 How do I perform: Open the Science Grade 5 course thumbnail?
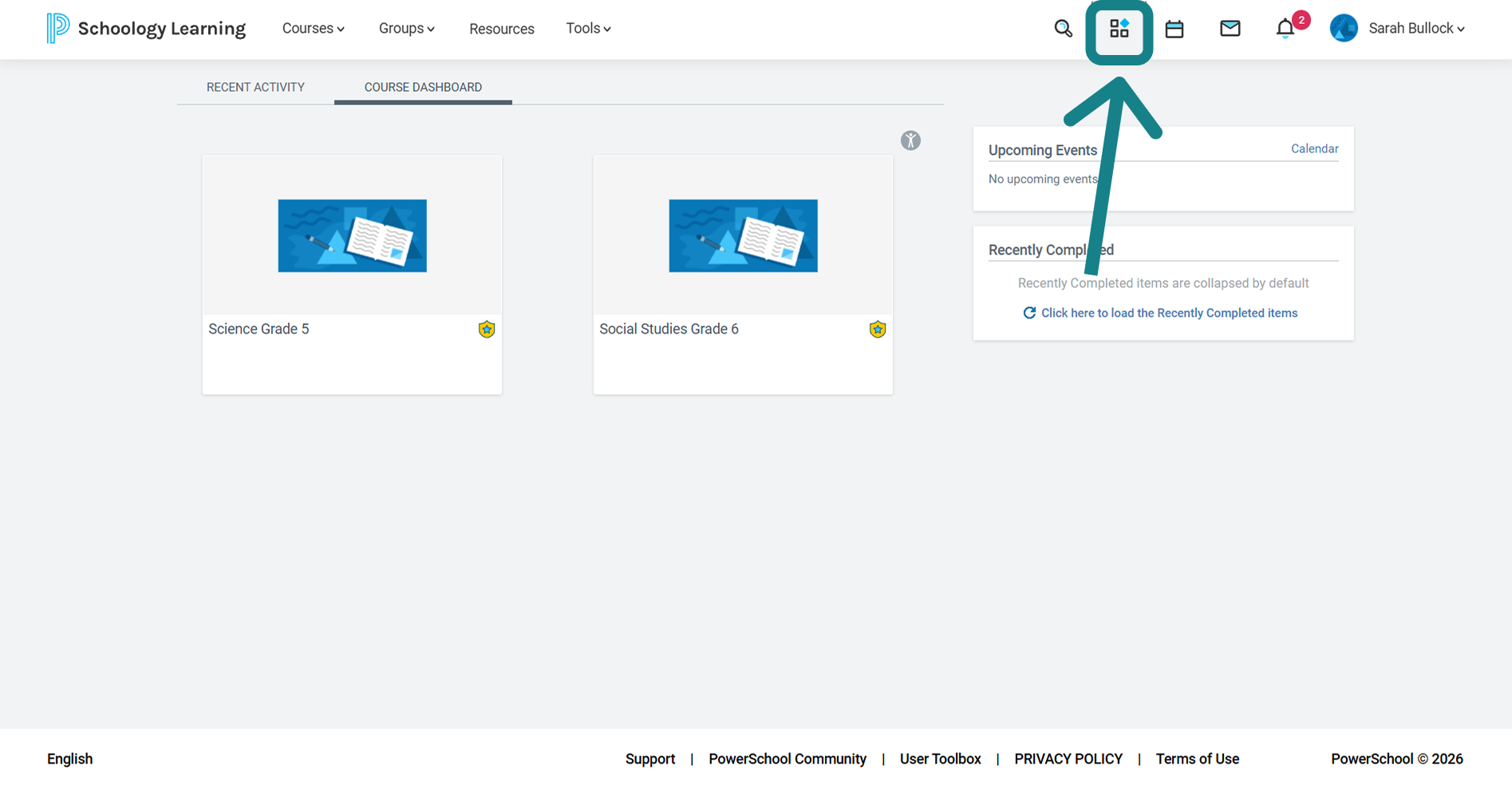[352, 235]
